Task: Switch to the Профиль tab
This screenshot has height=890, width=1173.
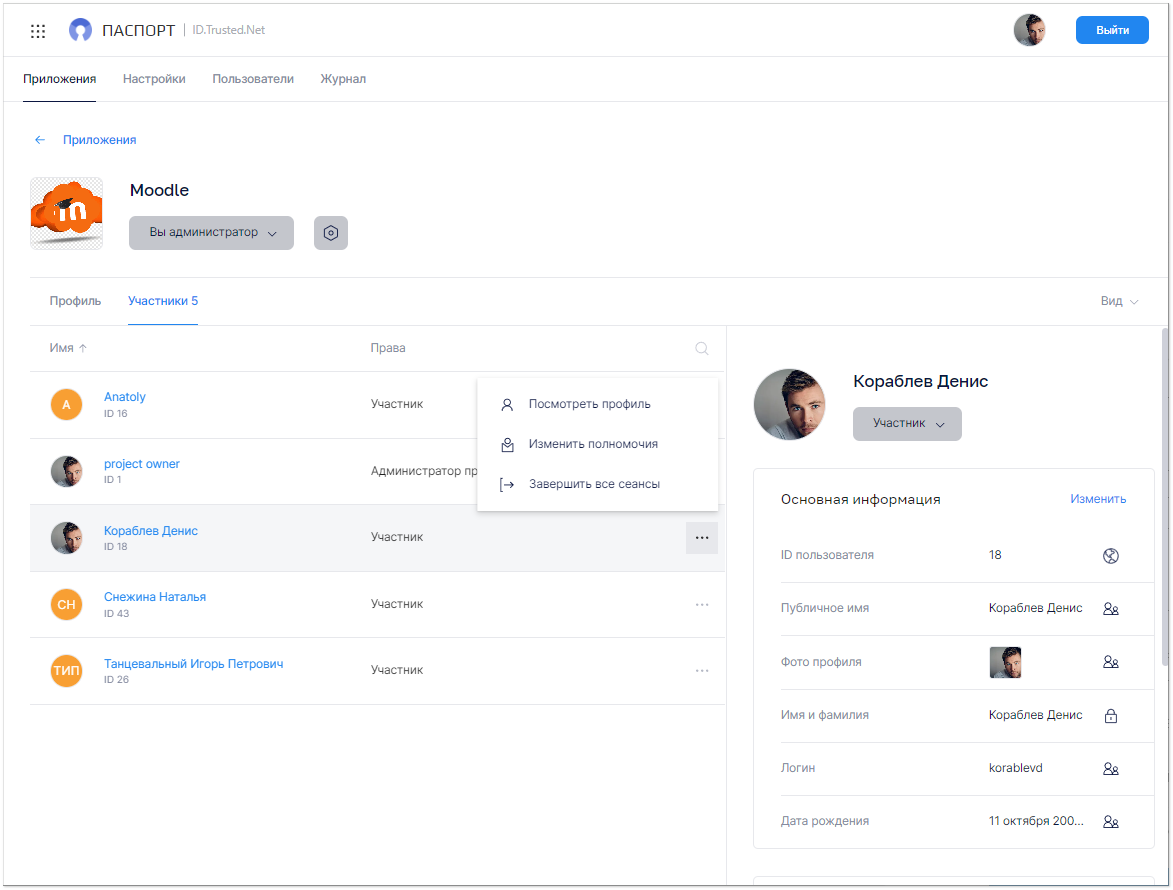Action: click(76, 301)
